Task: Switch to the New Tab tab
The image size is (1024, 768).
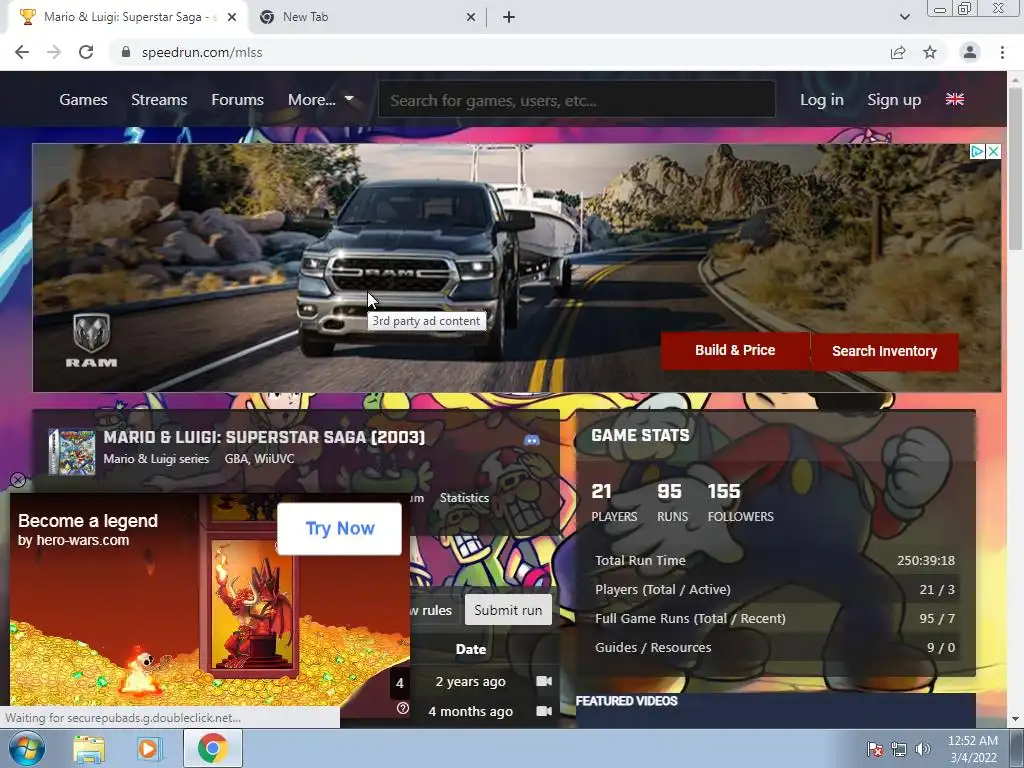Action: pyautogui.click(x=369, y=17)
